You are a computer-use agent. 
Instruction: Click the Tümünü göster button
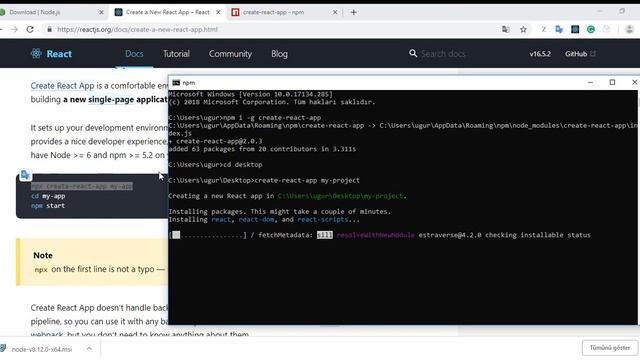point(610,348)
